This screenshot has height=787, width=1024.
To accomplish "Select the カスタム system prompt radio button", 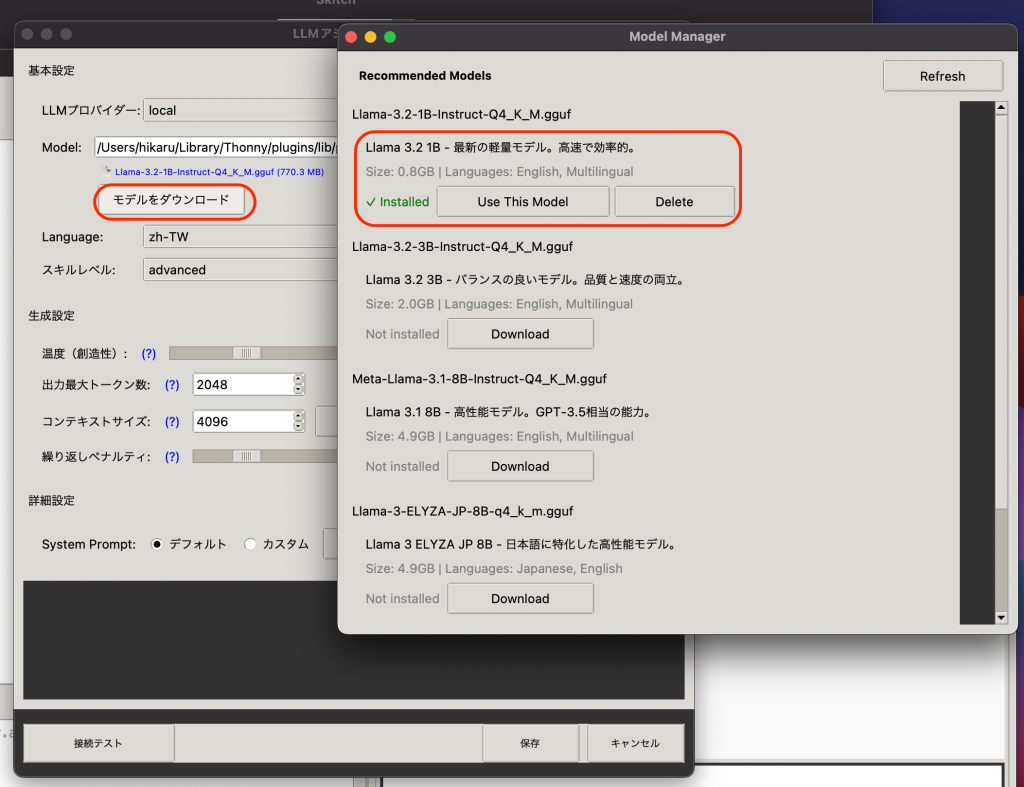I will [x=250, y=544].
